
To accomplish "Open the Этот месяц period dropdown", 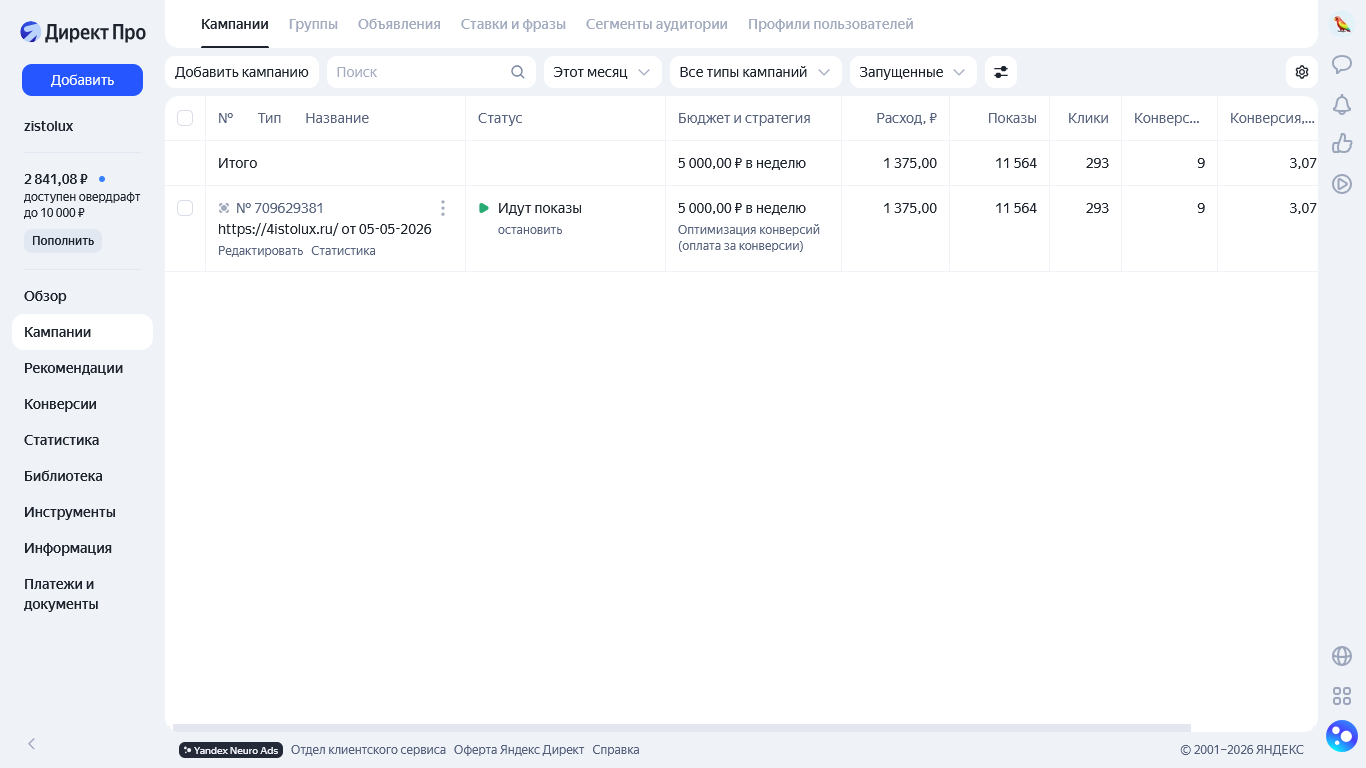I will (603, 72).
